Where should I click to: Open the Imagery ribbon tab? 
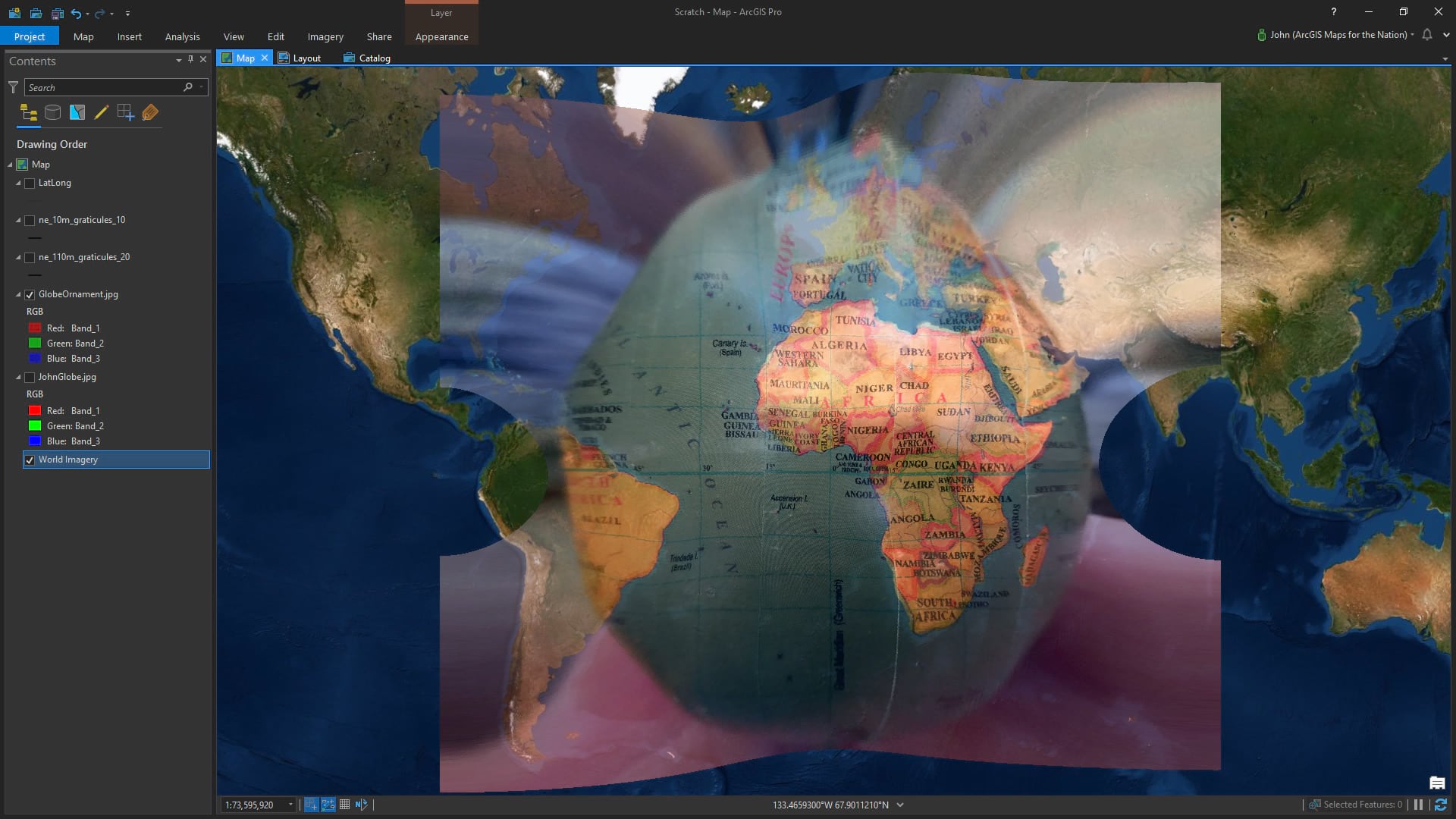pyautogui.click(x=325, y=36)
